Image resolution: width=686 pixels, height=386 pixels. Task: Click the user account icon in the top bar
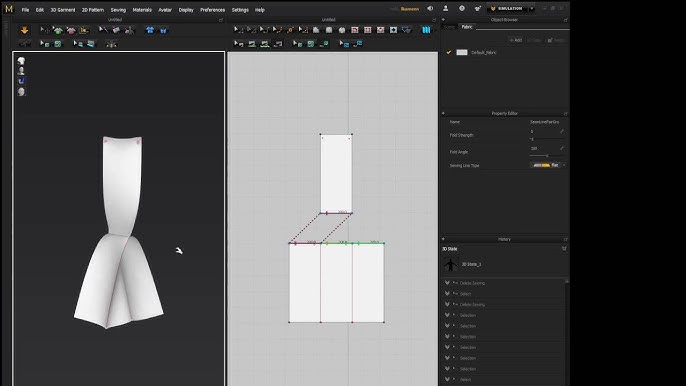(445, 8)
